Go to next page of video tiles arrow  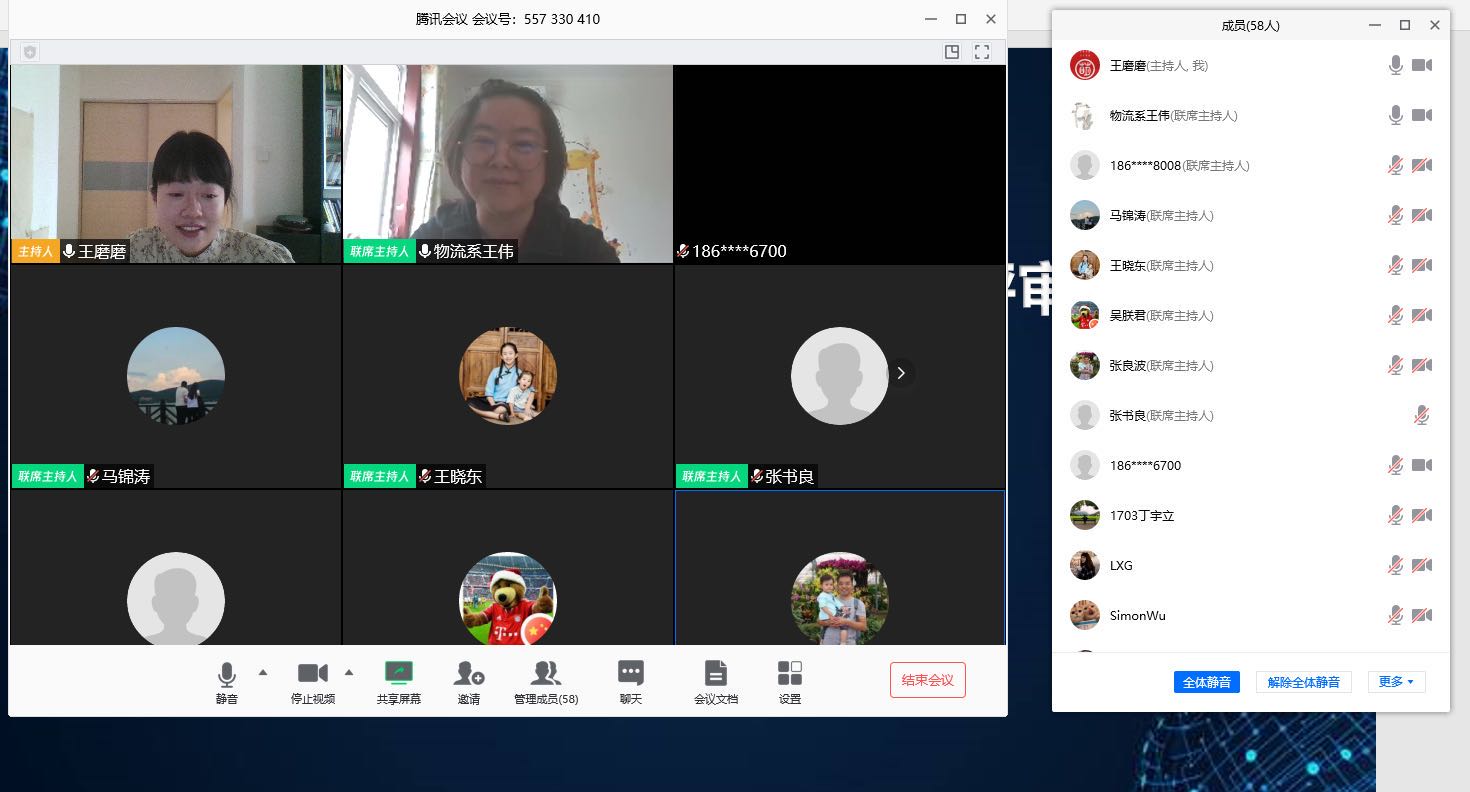pyautogui.click(x=901, y=373)
